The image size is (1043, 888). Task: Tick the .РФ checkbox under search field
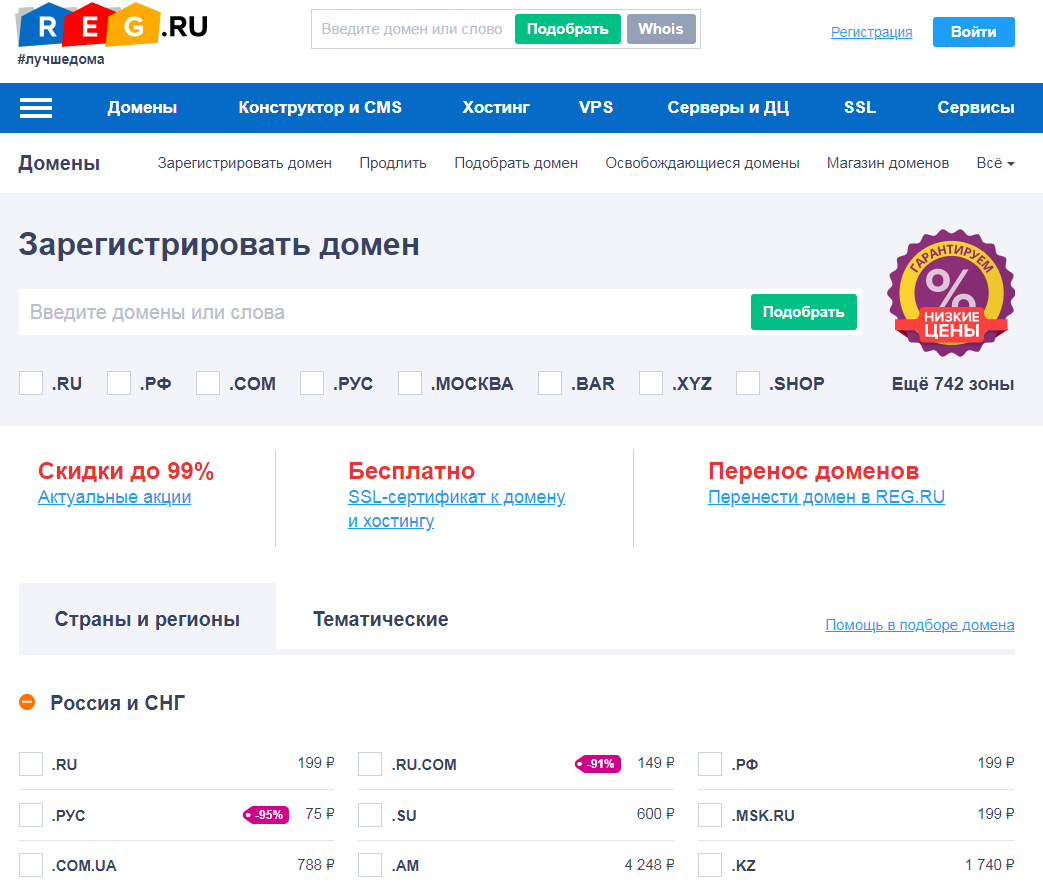pyautogui.click(x=119, y=383)
